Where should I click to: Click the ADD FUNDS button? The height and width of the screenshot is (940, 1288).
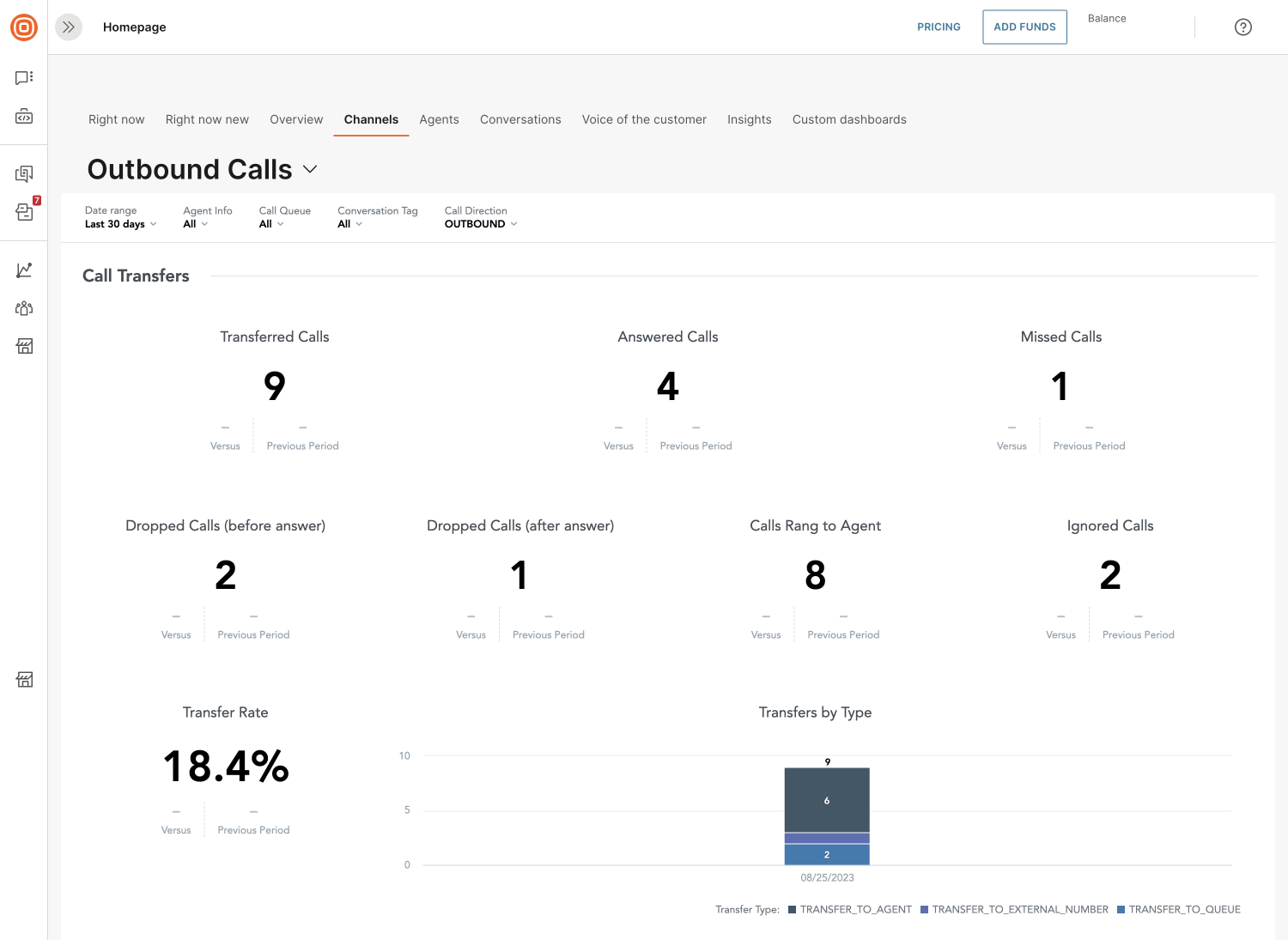pos(1024,27)
